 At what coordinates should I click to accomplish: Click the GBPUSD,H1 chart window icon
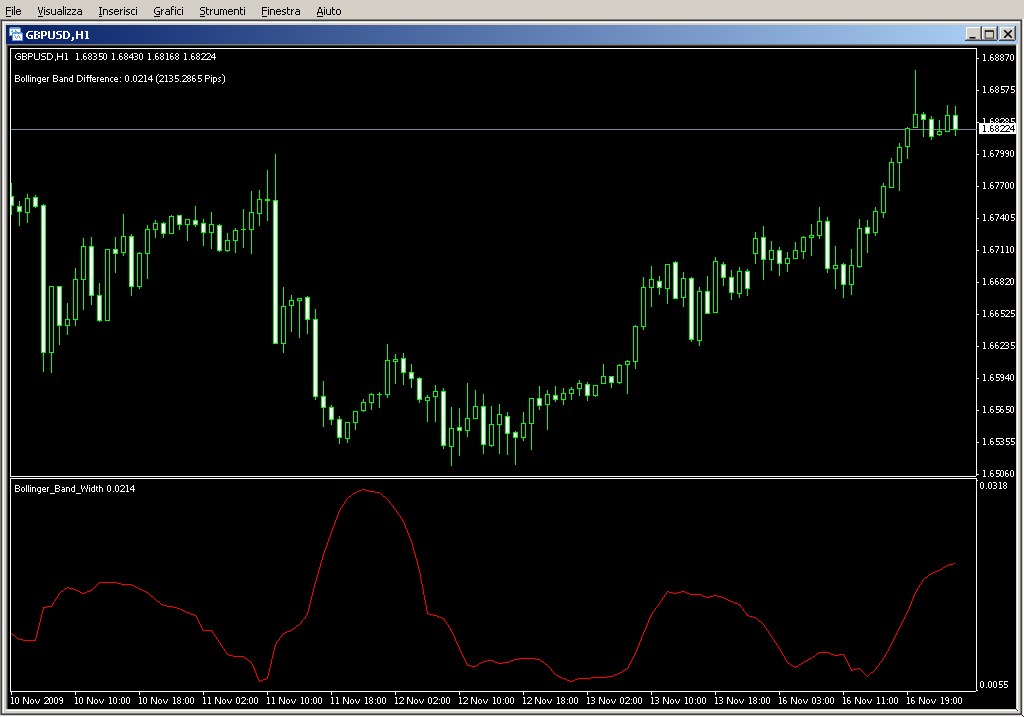16,35
